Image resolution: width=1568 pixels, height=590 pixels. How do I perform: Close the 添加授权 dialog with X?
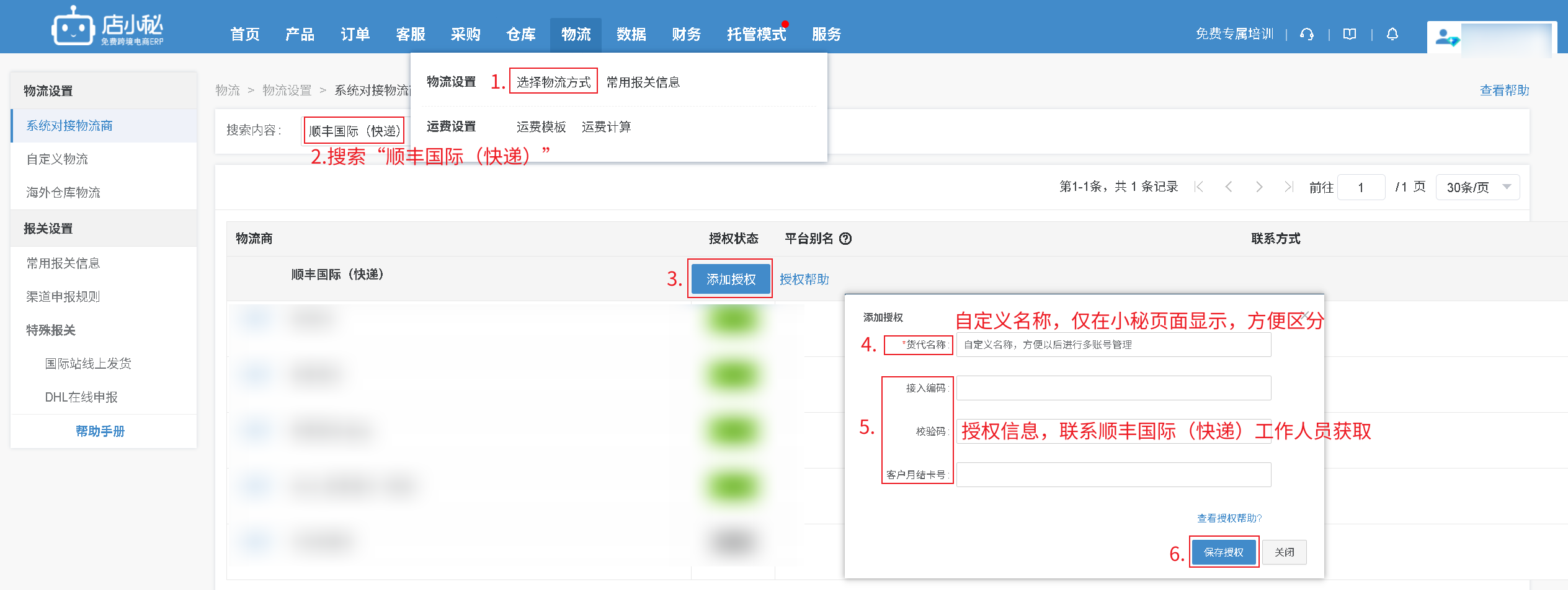[x=1306, y=316]
